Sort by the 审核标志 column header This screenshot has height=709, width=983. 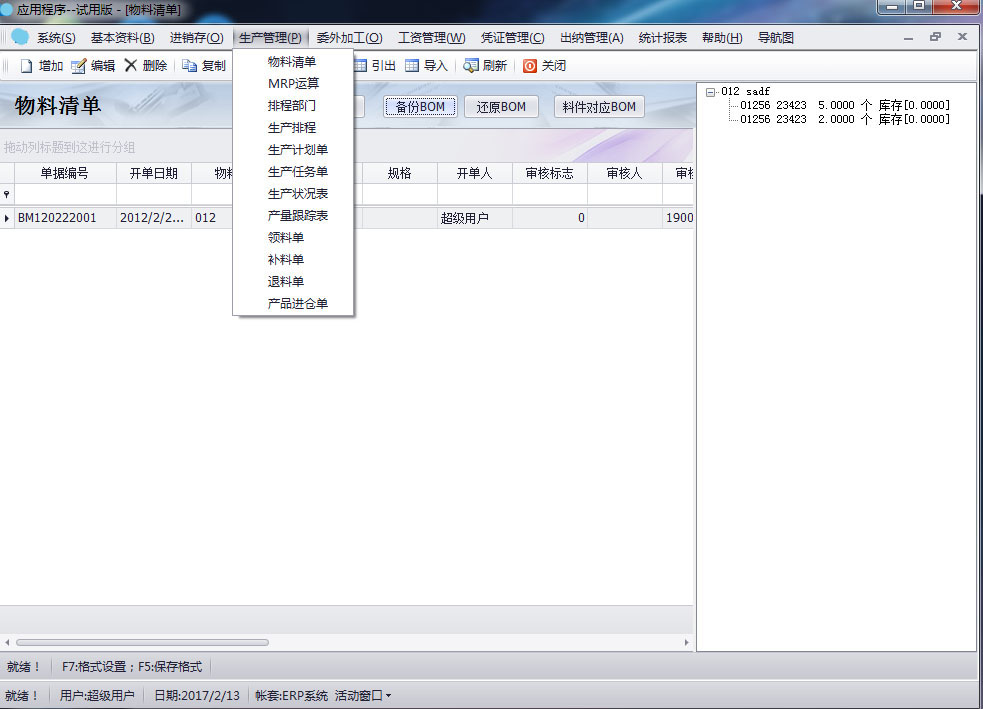[550, 173]
